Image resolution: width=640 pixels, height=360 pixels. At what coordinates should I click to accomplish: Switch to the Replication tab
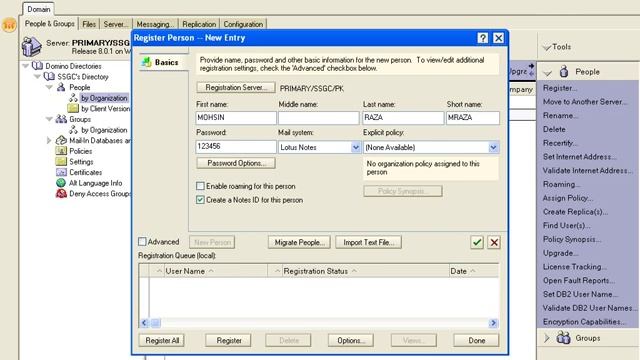coord(199,24)
